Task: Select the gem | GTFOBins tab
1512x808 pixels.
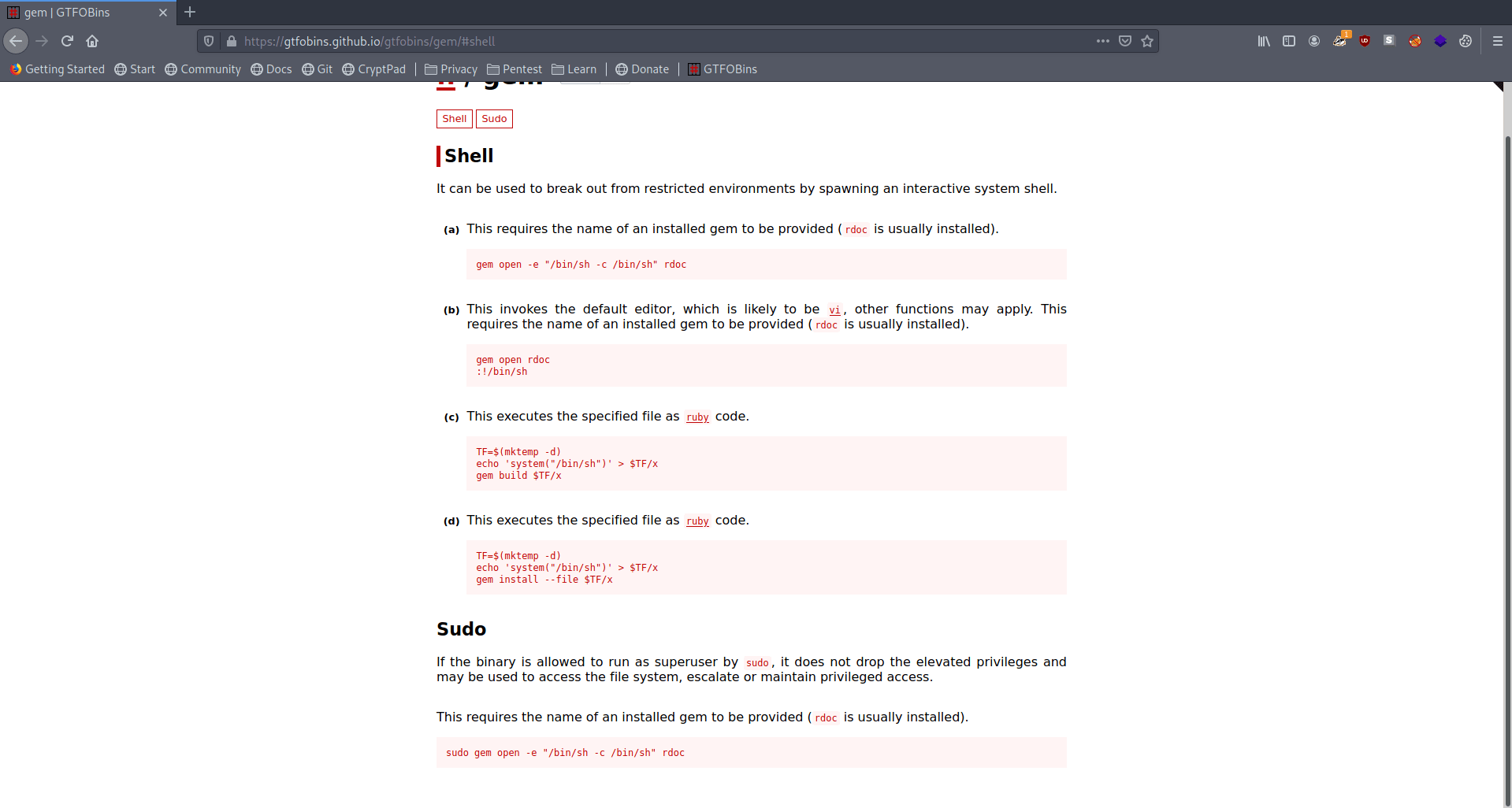Action: coord(88,13)
